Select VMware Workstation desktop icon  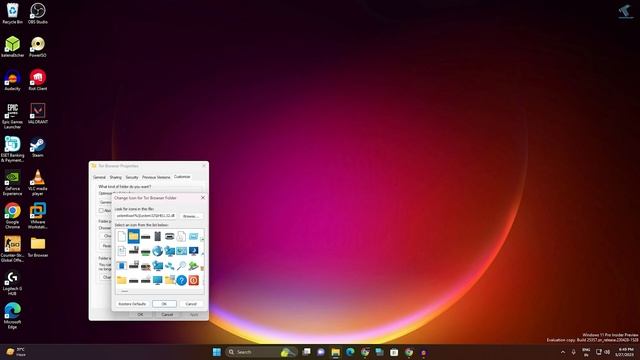38,216
